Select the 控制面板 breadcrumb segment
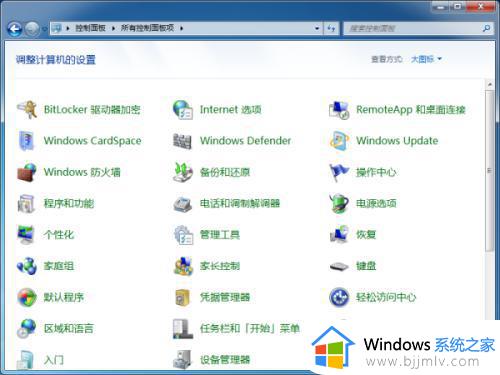 pyautogui.click(x=90, y=28)
